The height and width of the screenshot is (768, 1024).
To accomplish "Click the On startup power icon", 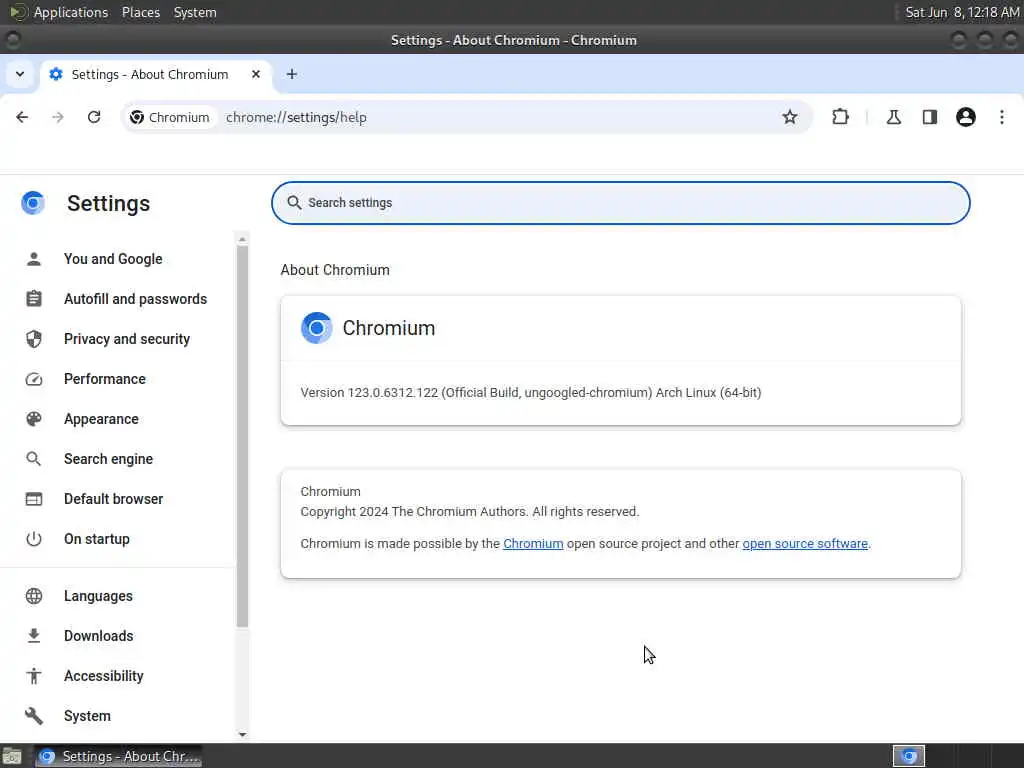I will (x=34, y=539).
